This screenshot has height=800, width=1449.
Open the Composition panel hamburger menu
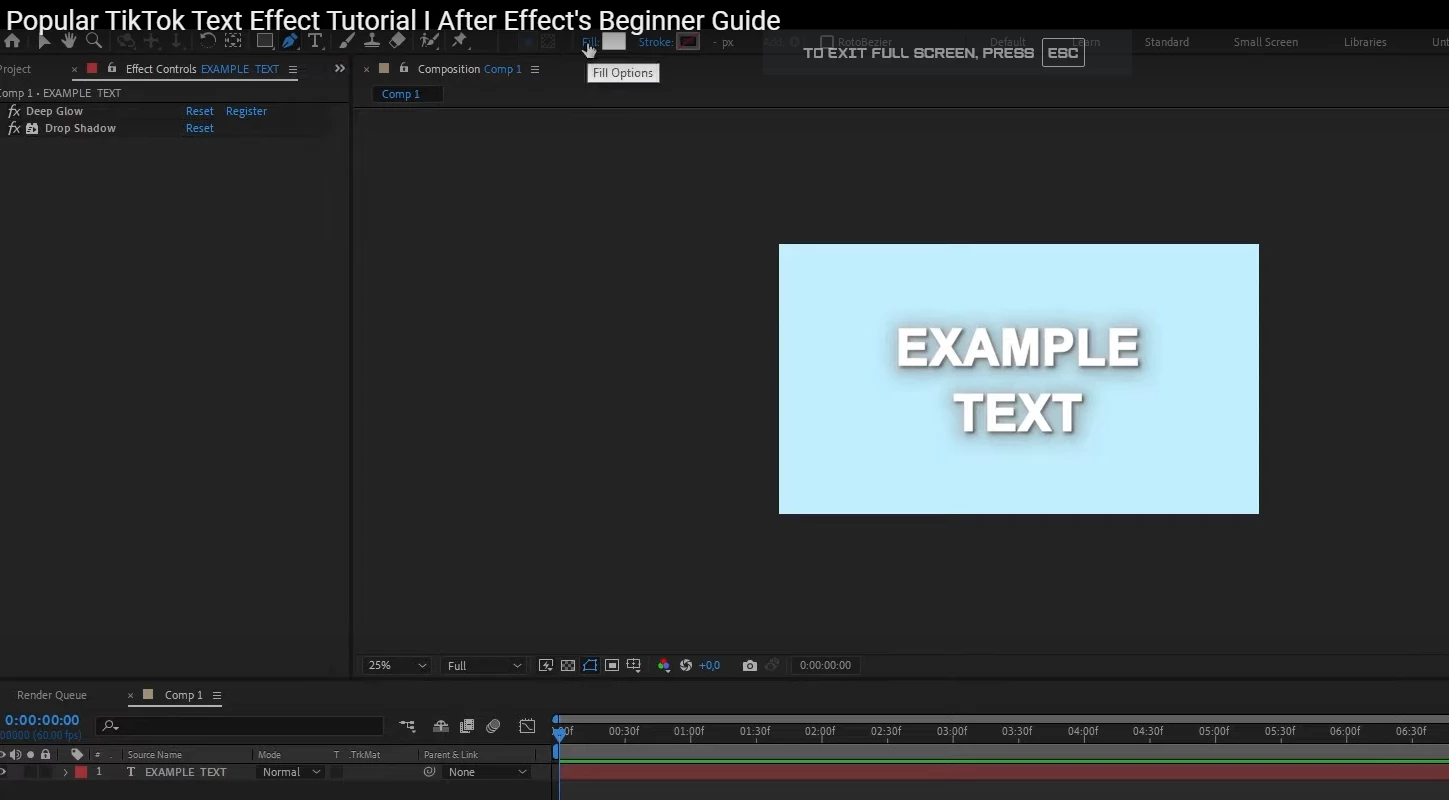(535, 69)
